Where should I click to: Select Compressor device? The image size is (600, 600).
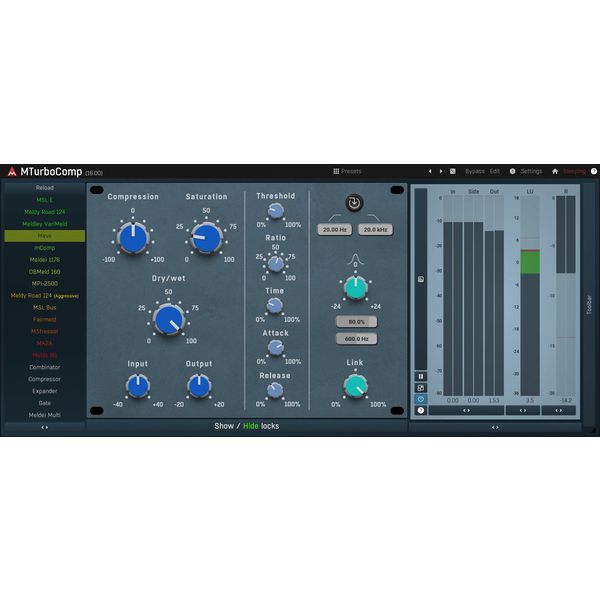tap(45, 379)
